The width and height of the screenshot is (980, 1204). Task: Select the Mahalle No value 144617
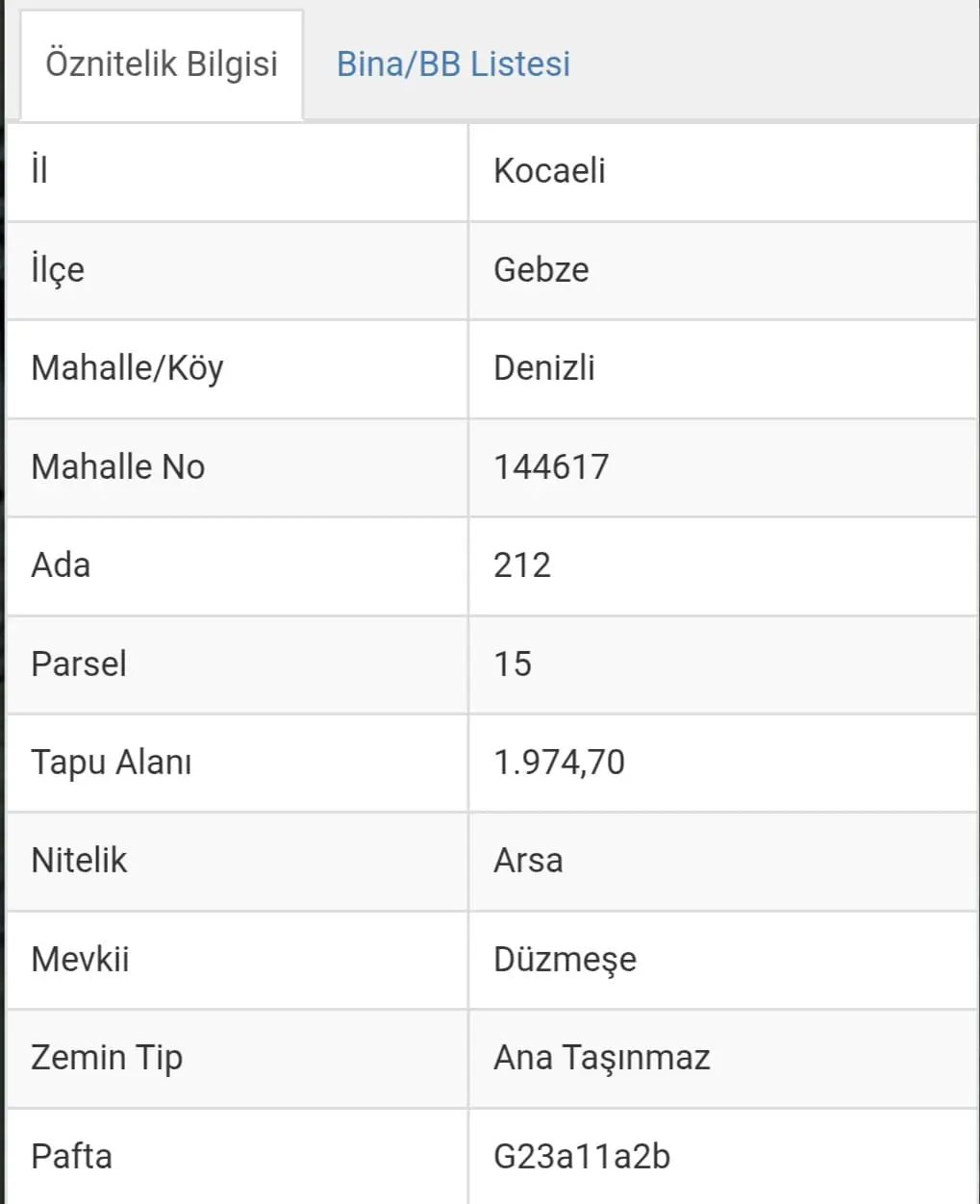[551, 467]
